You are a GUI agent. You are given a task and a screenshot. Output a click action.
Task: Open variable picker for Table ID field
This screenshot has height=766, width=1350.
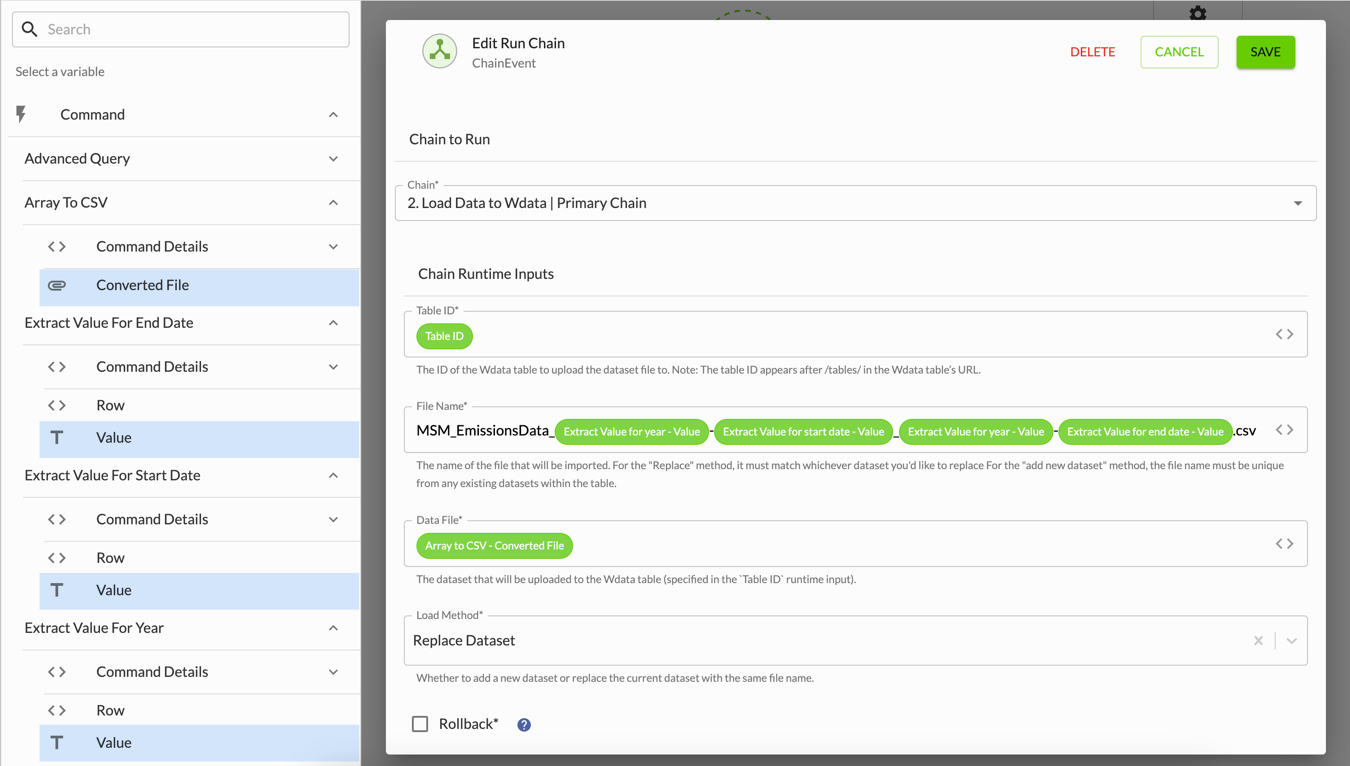click(x=1284, y=334)
